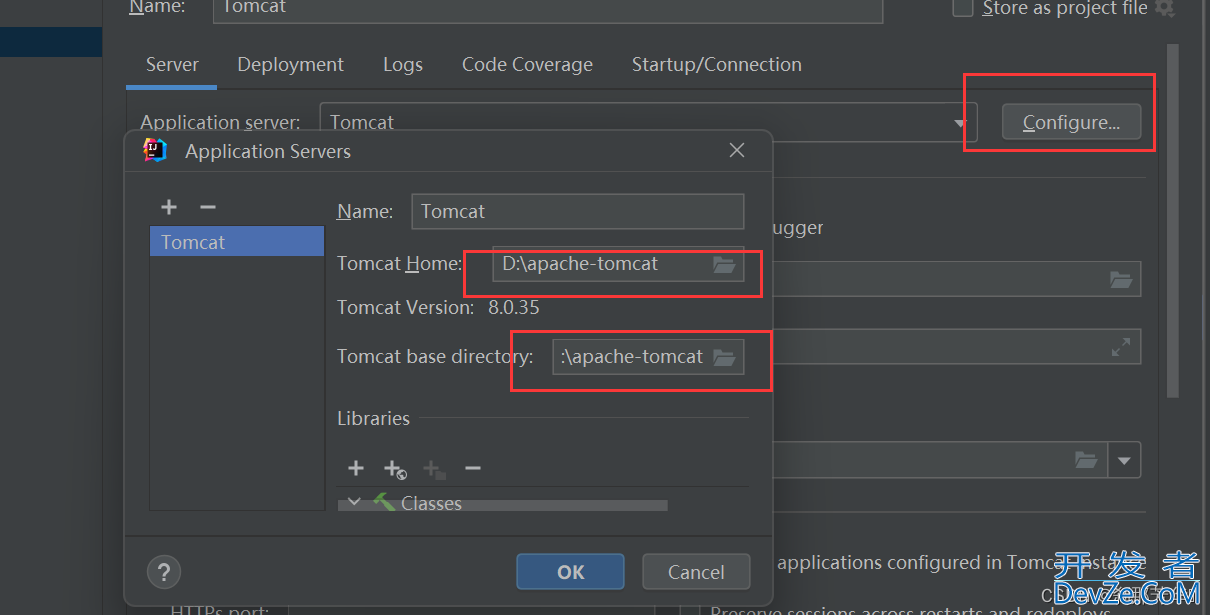
Task: Click the Tomcat Home path field
Action: (x=618, y=264)
